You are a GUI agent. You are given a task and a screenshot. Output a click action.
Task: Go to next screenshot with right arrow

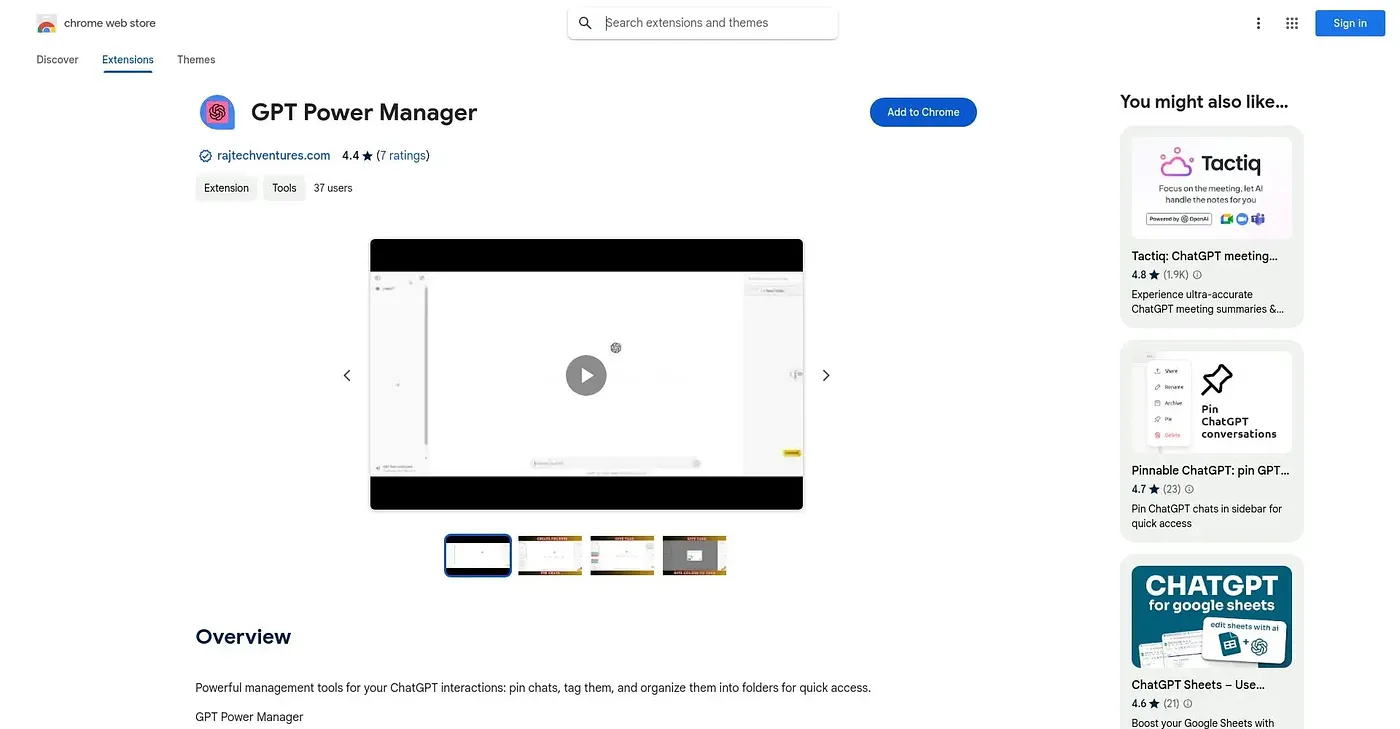click(826, 375)
